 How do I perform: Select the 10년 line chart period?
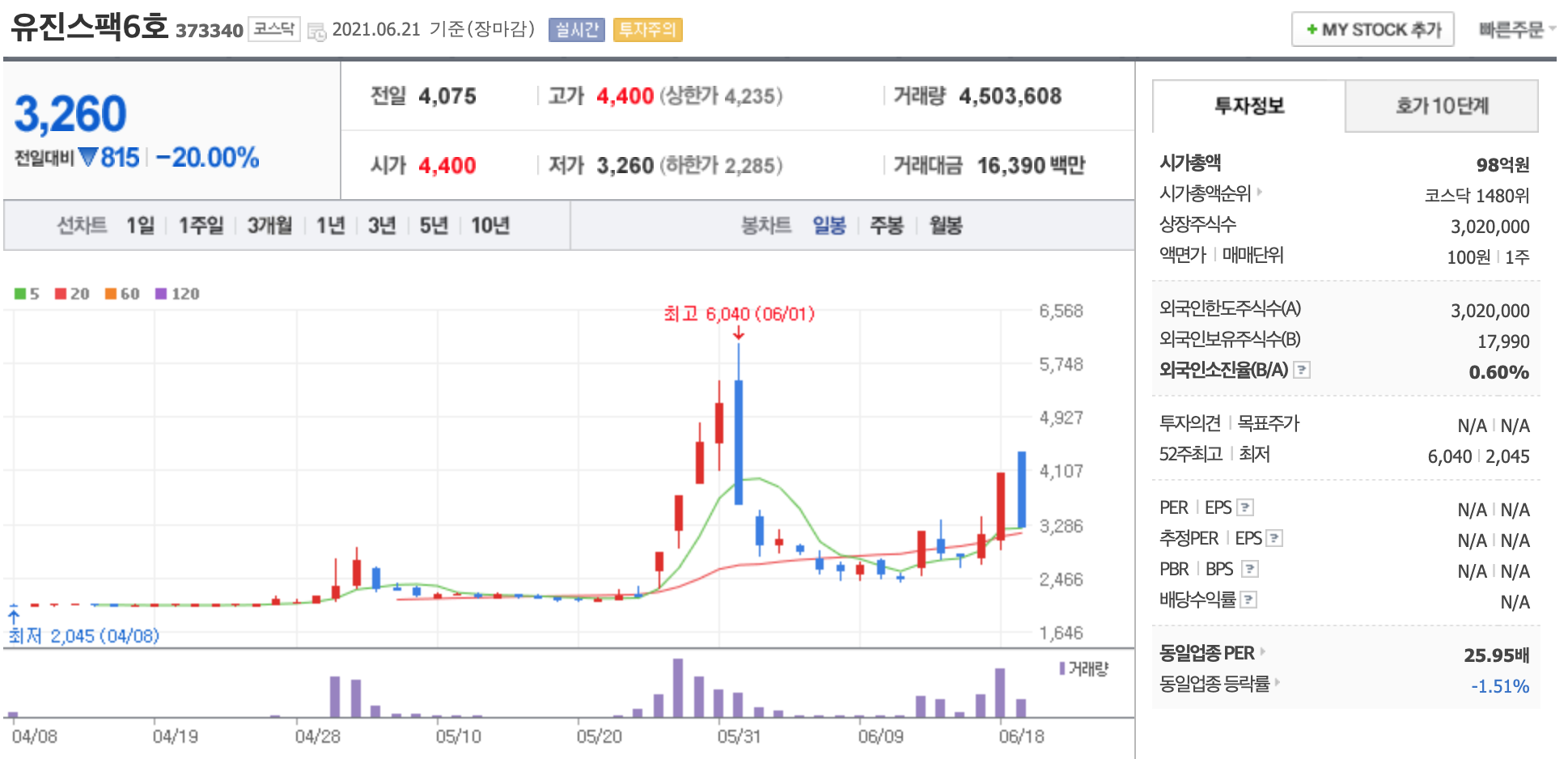(490, 225)
